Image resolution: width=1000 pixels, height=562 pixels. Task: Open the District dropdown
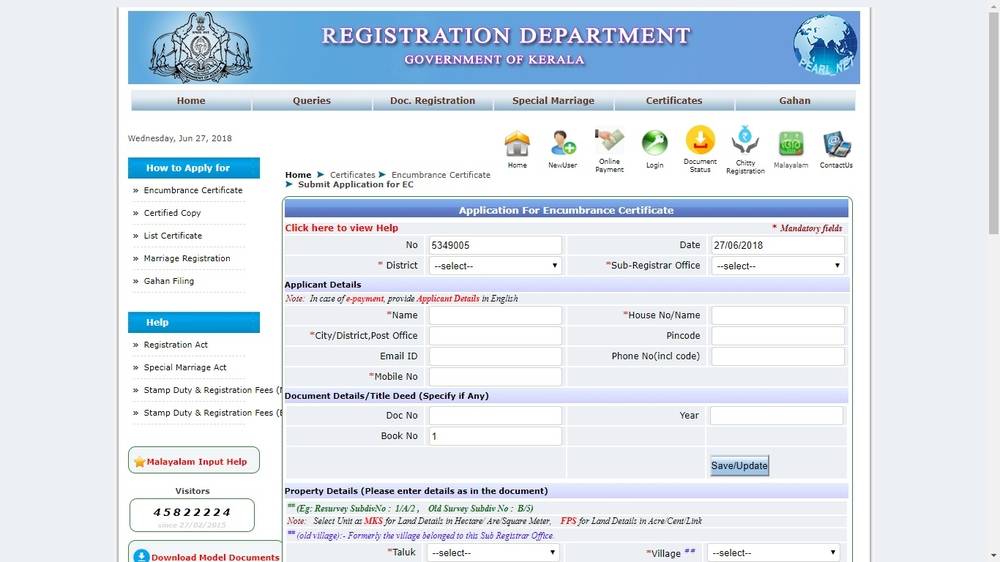495,266
